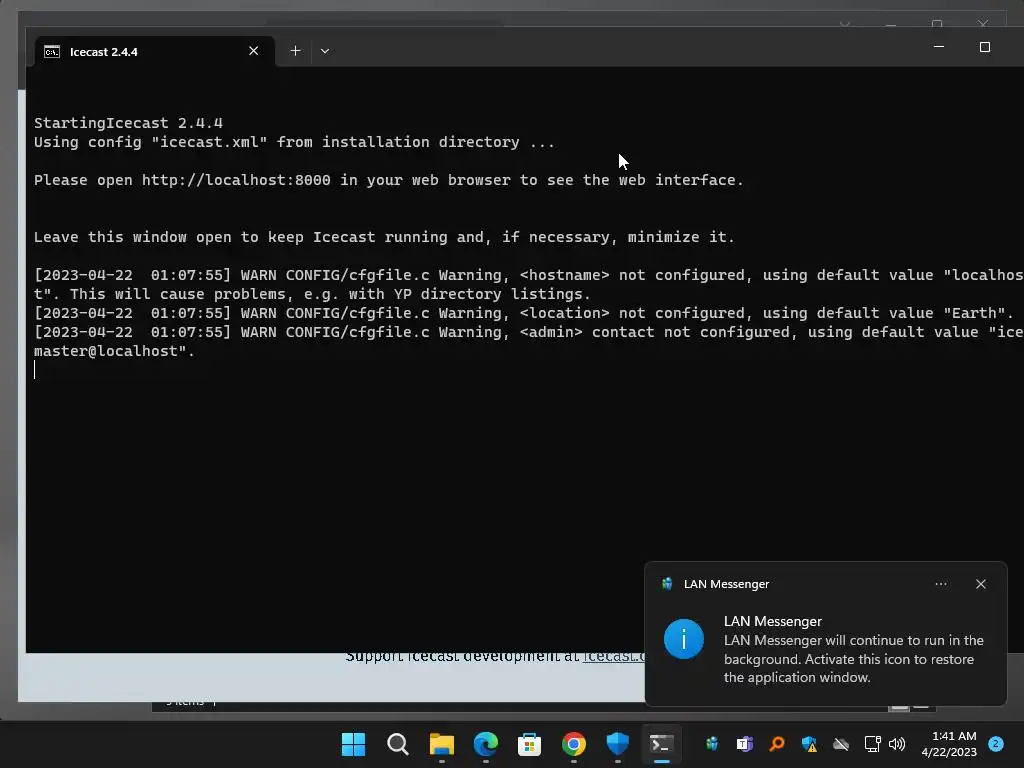Click the http://localhost:8000 URL in the terminal
Image resolution: width=1024 pixels, height=768 pixels.
click(236, 180)
